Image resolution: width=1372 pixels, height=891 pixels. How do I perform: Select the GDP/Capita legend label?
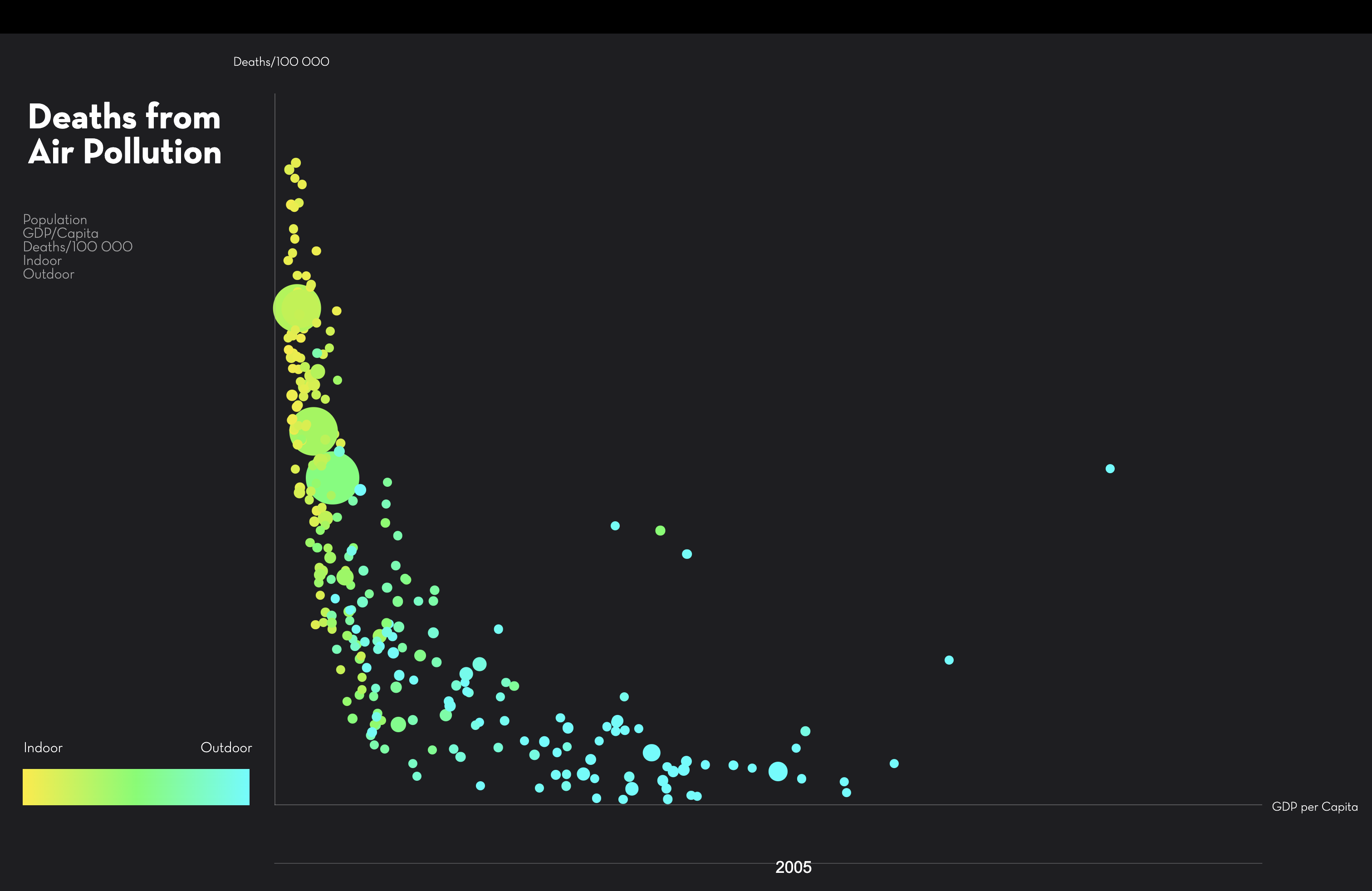point(60,233)
